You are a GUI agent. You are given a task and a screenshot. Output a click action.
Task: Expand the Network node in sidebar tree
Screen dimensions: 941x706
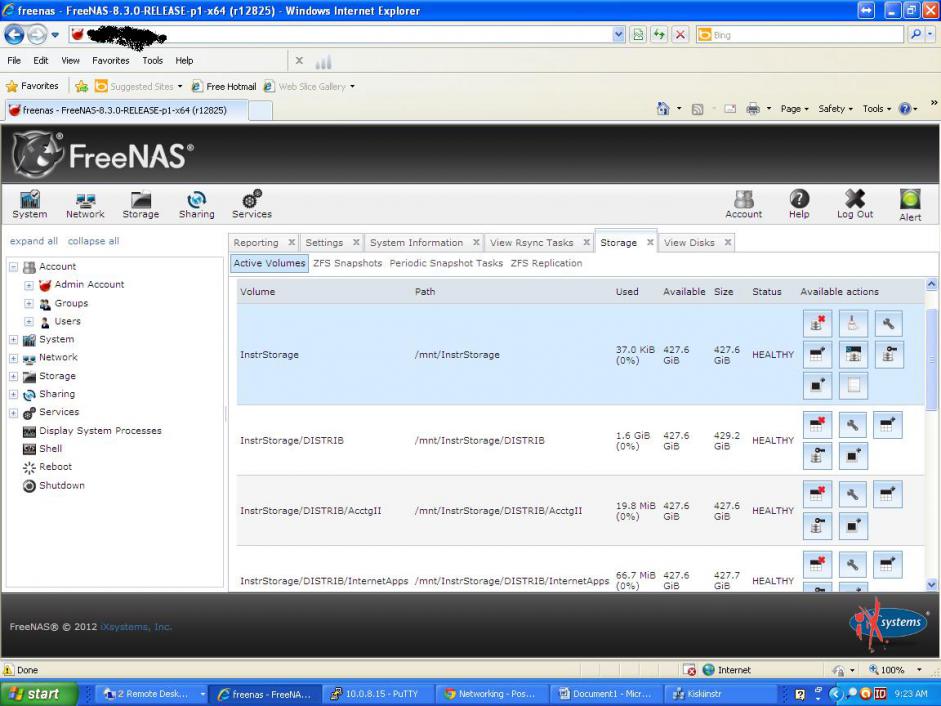[13, 358]
